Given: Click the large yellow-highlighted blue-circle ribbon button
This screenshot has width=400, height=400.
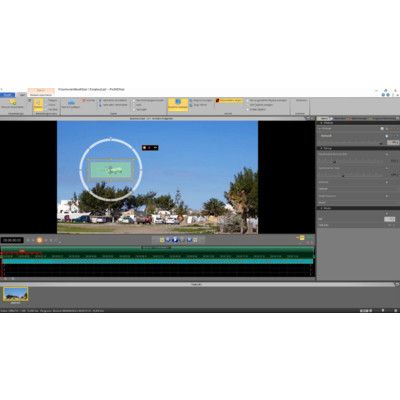Looking at the screenshot, I should pyautogui.click(x=178, y=105).
